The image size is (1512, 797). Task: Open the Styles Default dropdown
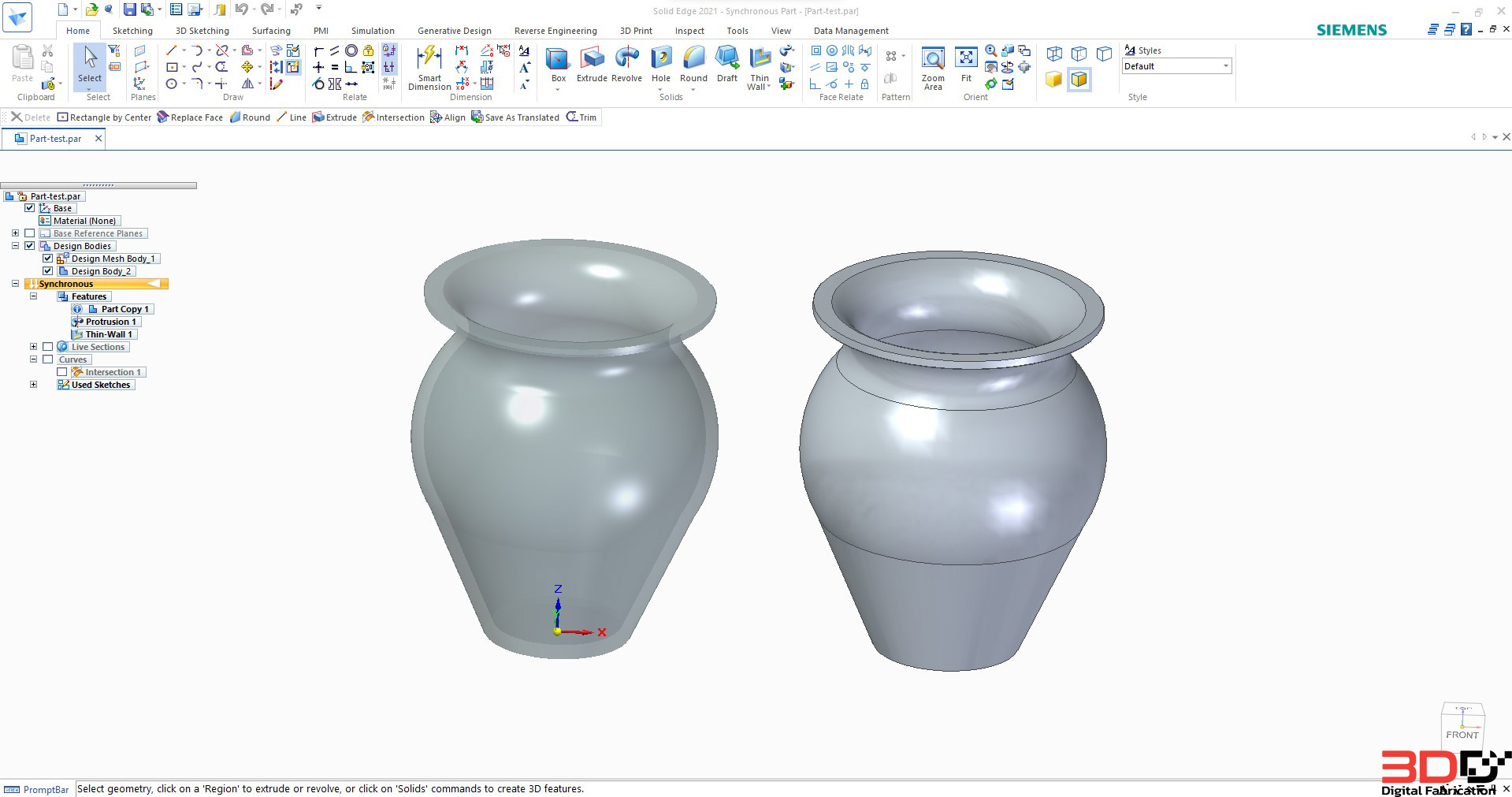(1176, 66)
